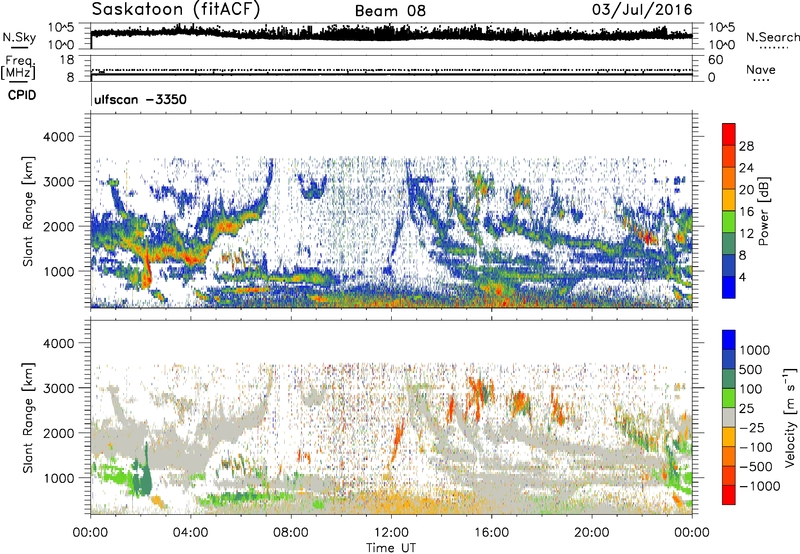Pick the red bottom segment of velocity colorbar
800x554 pixels.
click(729, 495)
